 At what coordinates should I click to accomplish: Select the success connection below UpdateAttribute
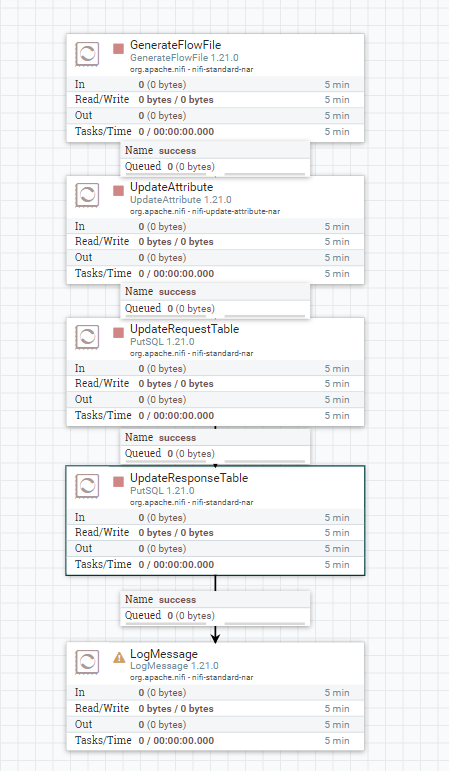click(x=215, y=300)
